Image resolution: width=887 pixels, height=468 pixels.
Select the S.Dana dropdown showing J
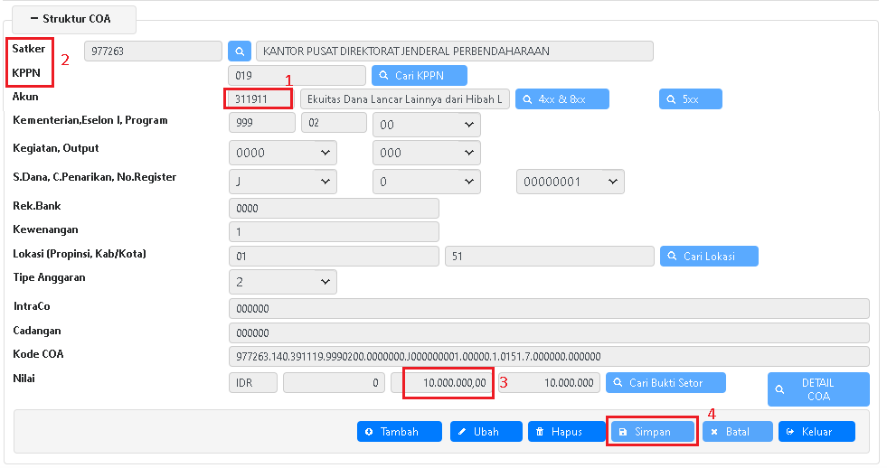[282, 182]
